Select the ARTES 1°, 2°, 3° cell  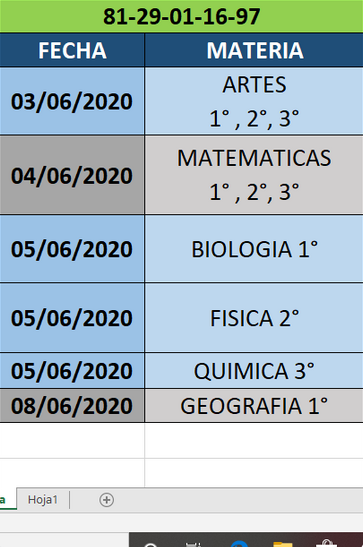[x=254, y=101]
